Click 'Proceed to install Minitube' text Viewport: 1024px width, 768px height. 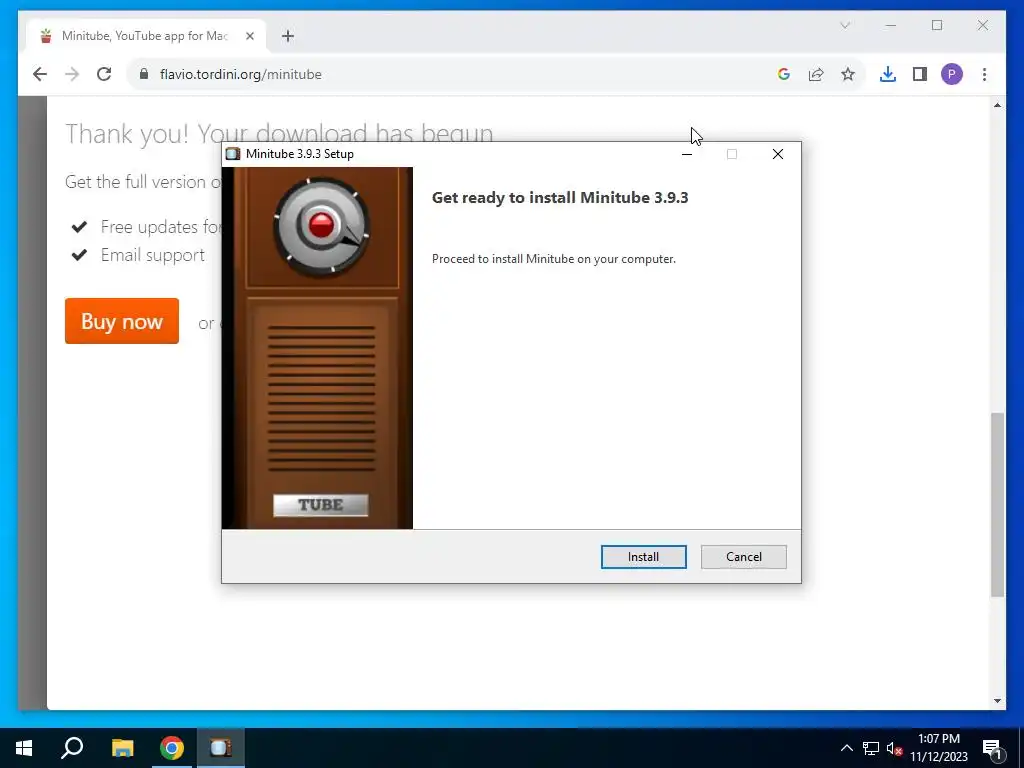coord(554,259)
